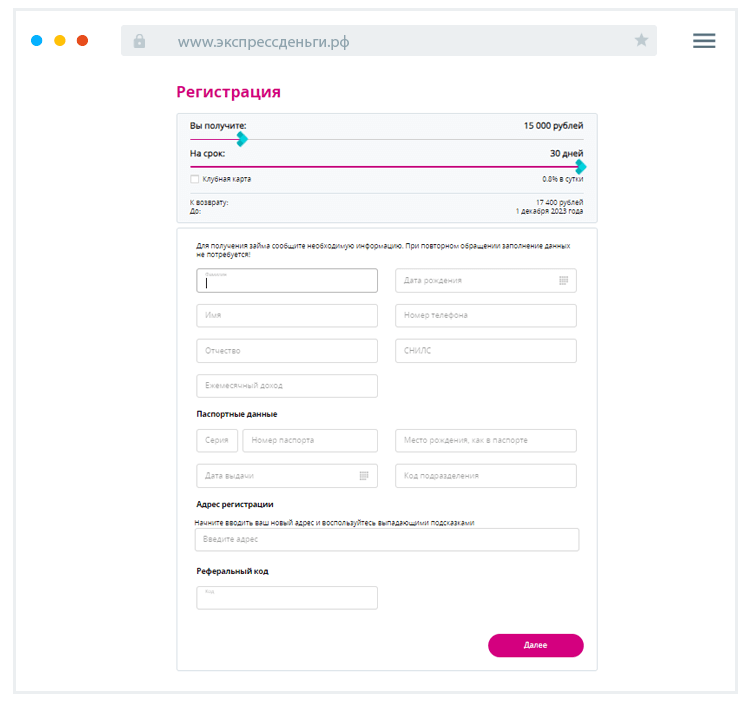Enable the Клубная карта checkbox
Screen dimensions: 751x709
[x=194, y=179]
